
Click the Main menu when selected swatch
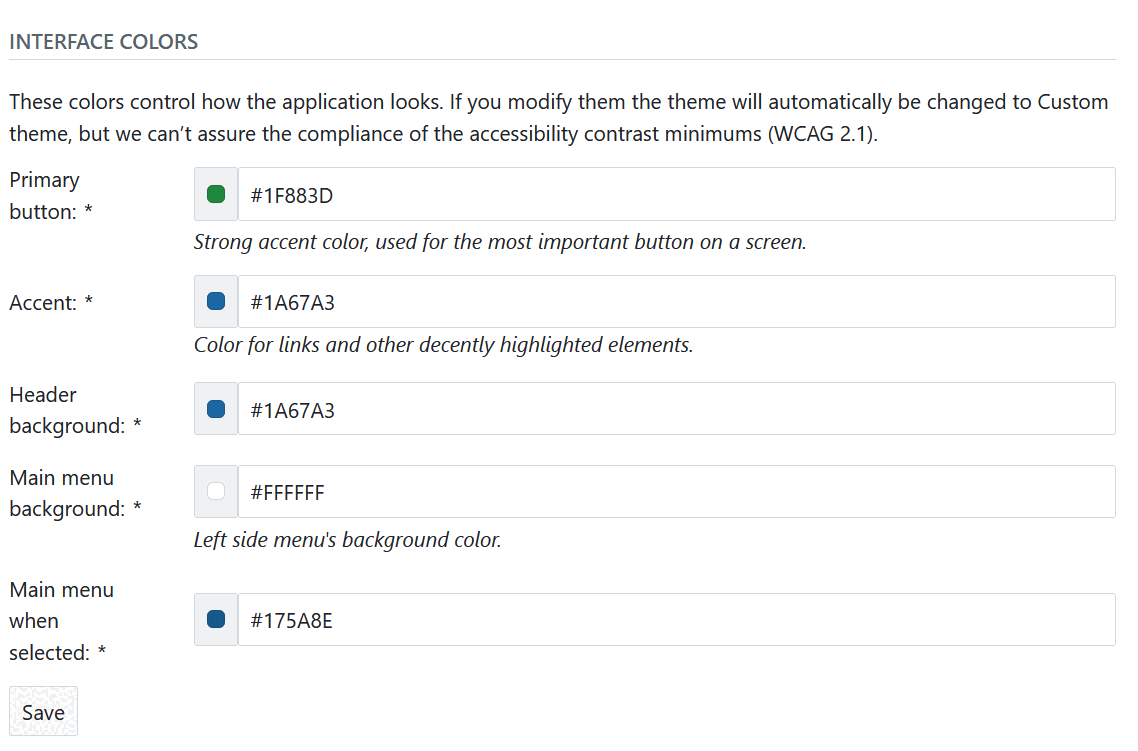tap(215, 619)
